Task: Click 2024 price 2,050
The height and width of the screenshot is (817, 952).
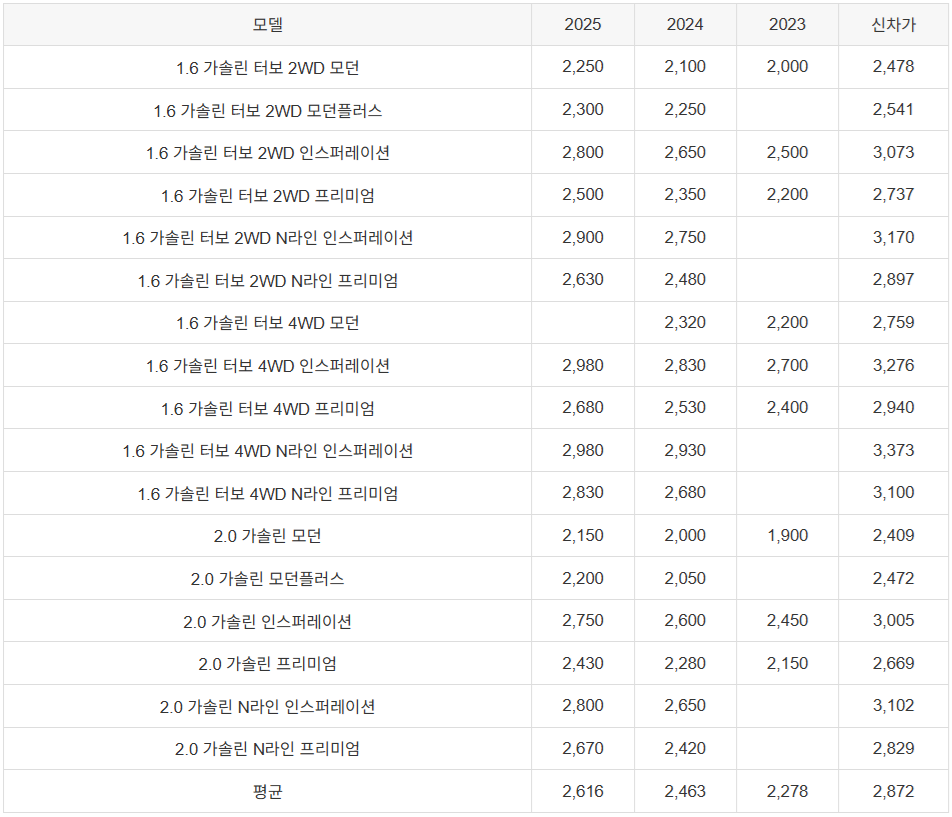Action: tap(685, 578)
